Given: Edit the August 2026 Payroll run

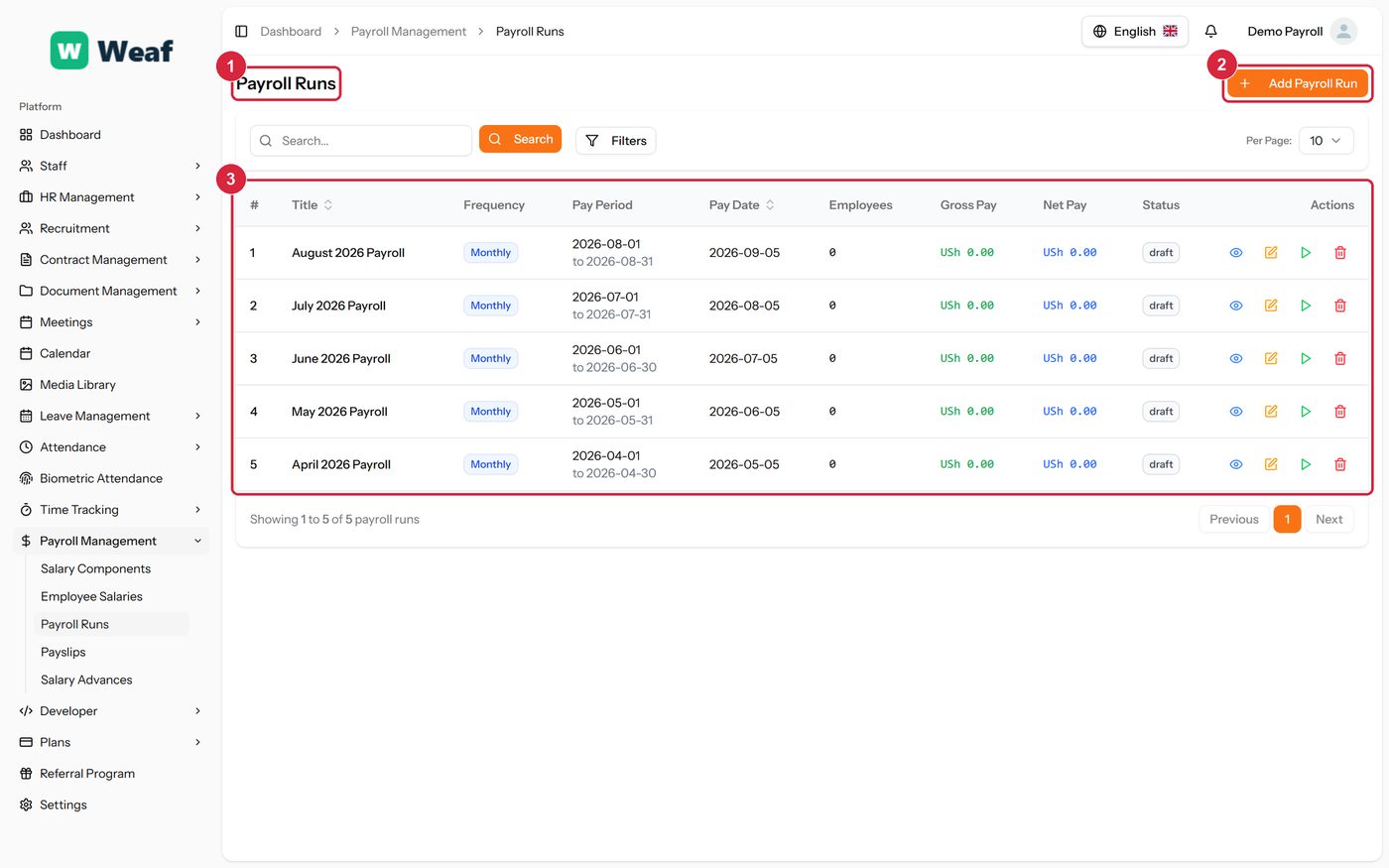Looking at the screenshot, I should [1271, 253].
